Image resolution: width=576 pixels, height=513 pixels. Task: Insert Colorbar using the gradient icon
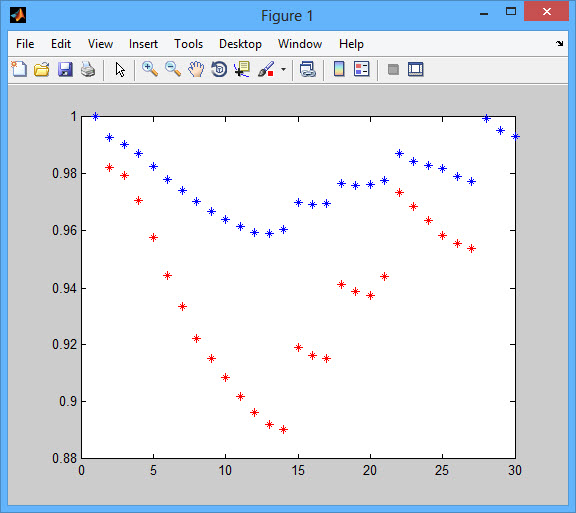tap(339, 69)
